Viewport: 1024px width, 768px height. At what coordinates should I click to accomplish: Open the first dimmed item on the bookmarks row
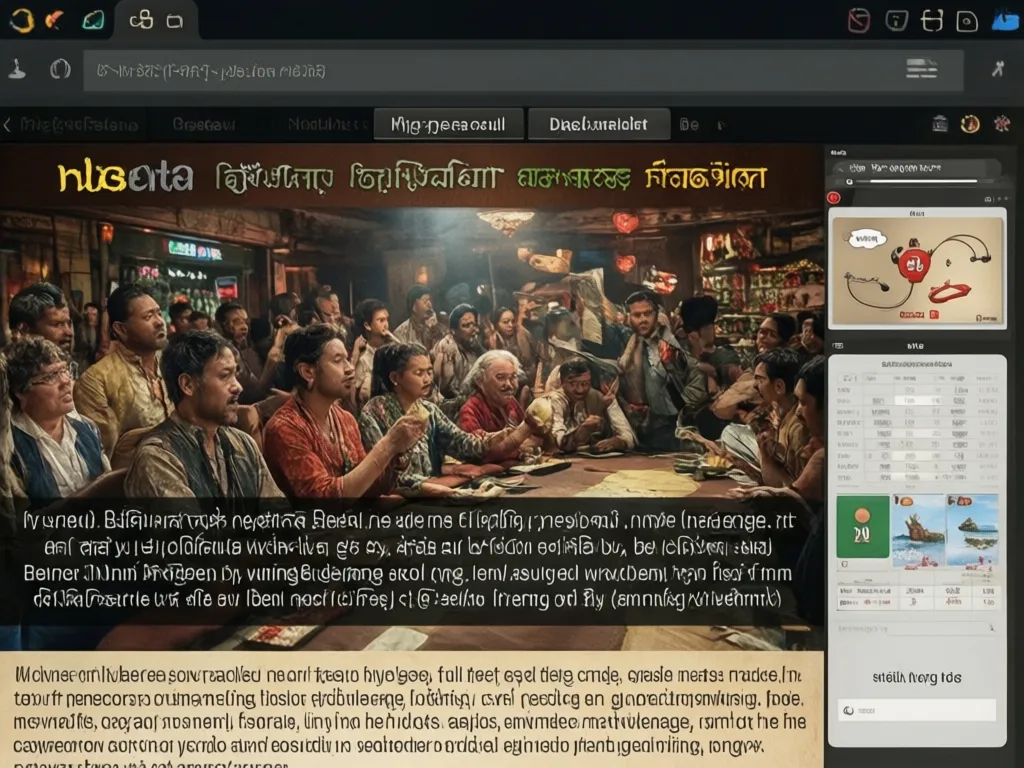click(79, 125)
